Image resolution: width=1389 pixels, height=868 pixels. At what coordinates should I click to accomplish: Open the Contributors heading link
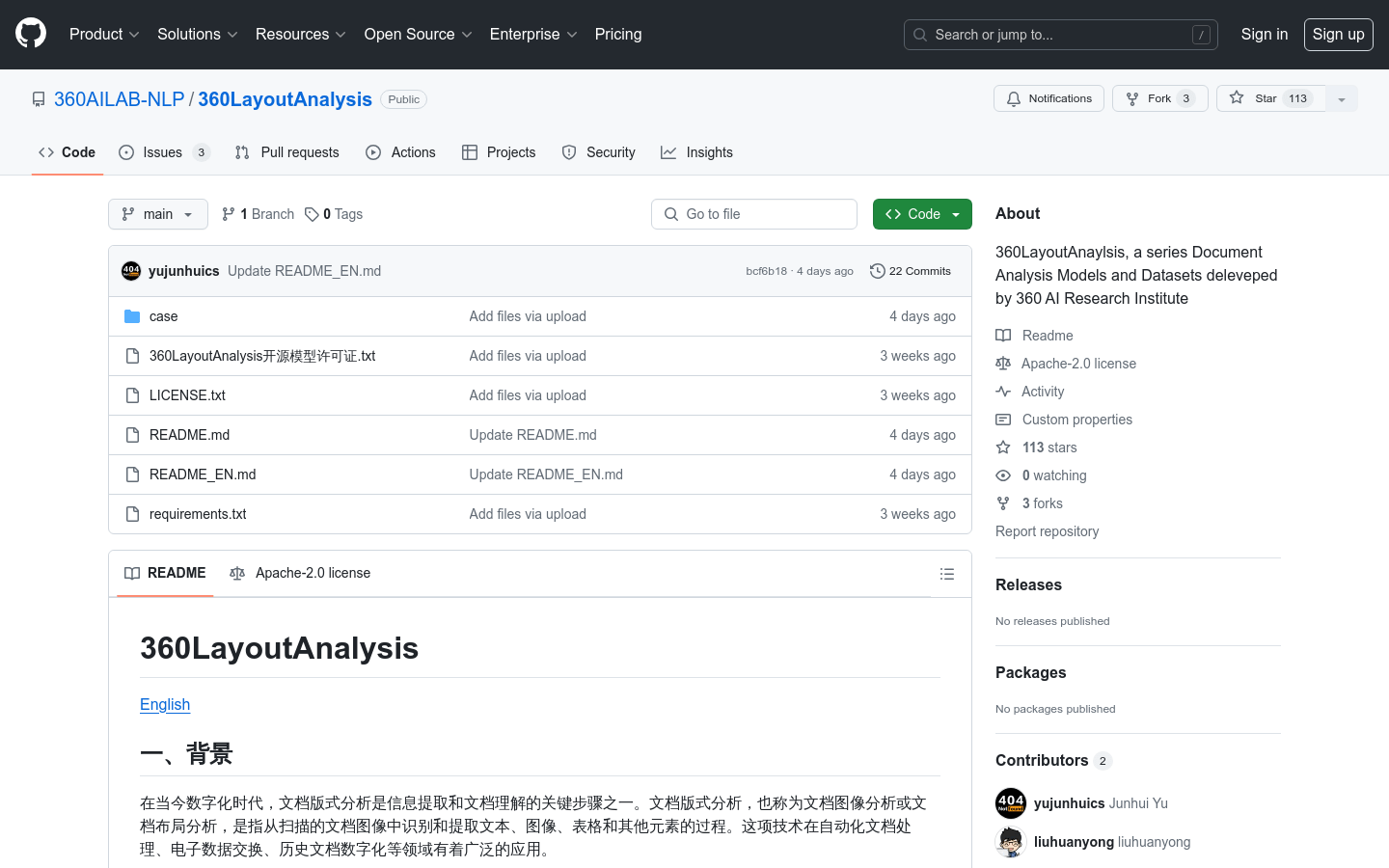point(1053,760)
